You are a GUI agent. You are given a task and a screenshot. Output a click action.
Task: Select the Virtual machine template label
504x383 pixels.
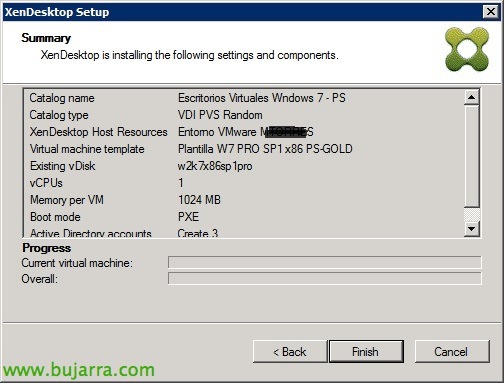(x=87, y=149)
